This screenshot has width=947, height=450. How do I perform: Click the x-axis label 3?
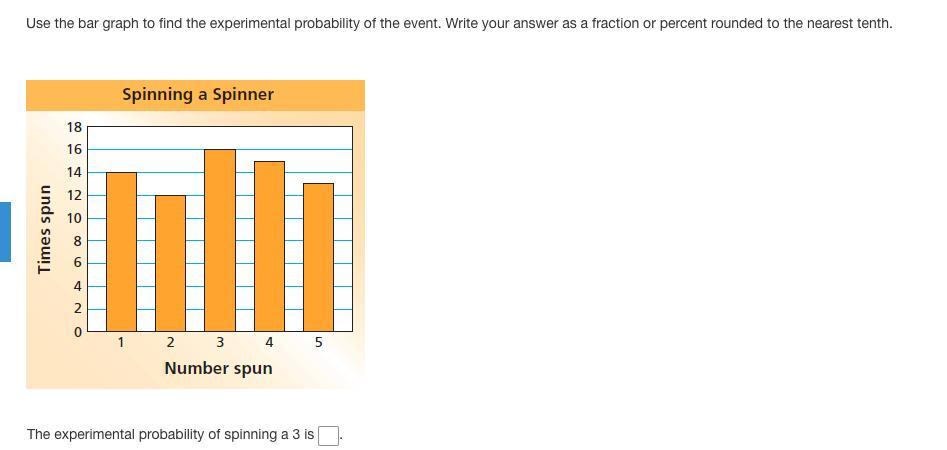click(220, 342)
